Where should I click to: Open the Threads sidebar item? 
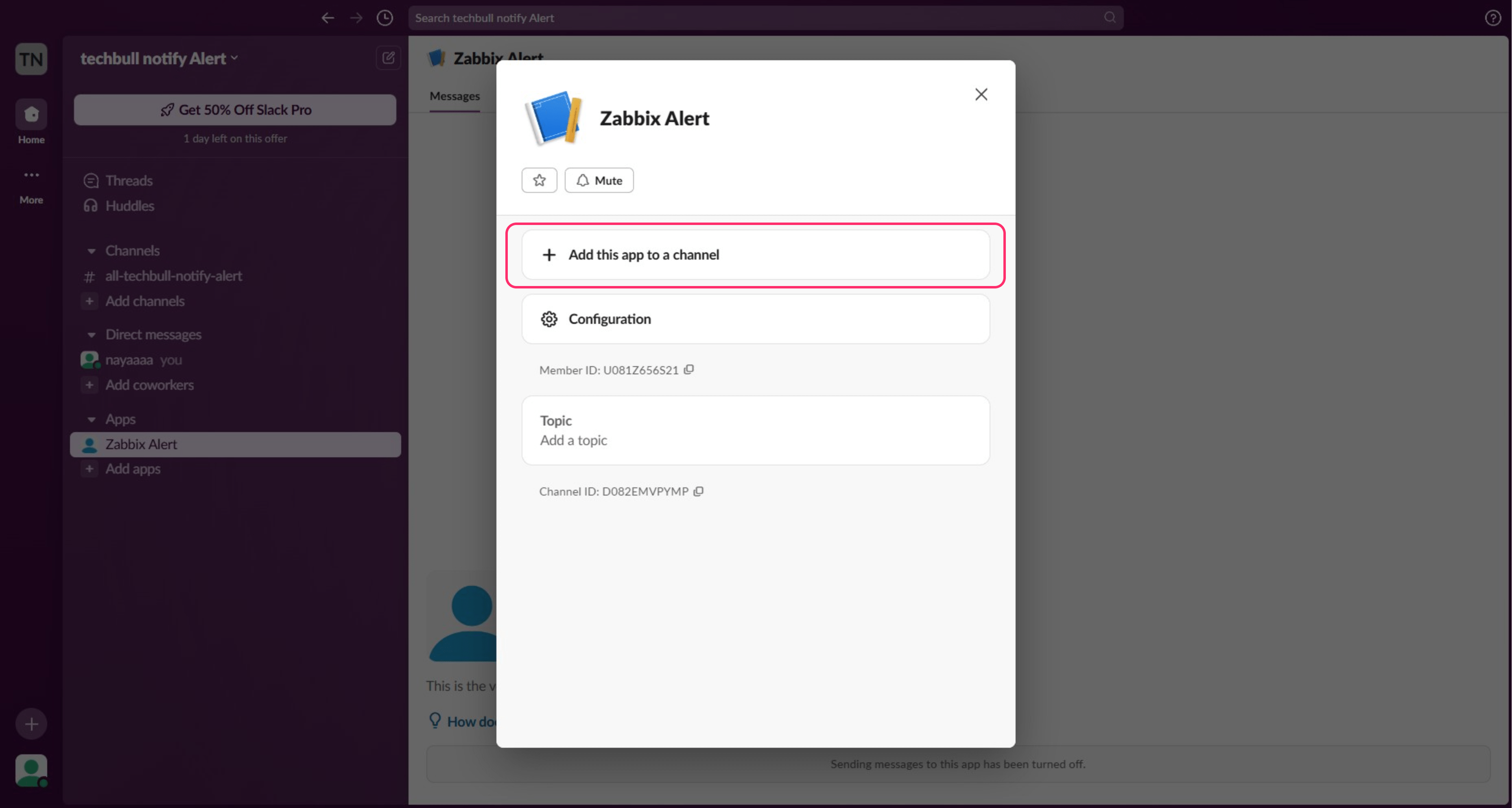tap(129, 181)
